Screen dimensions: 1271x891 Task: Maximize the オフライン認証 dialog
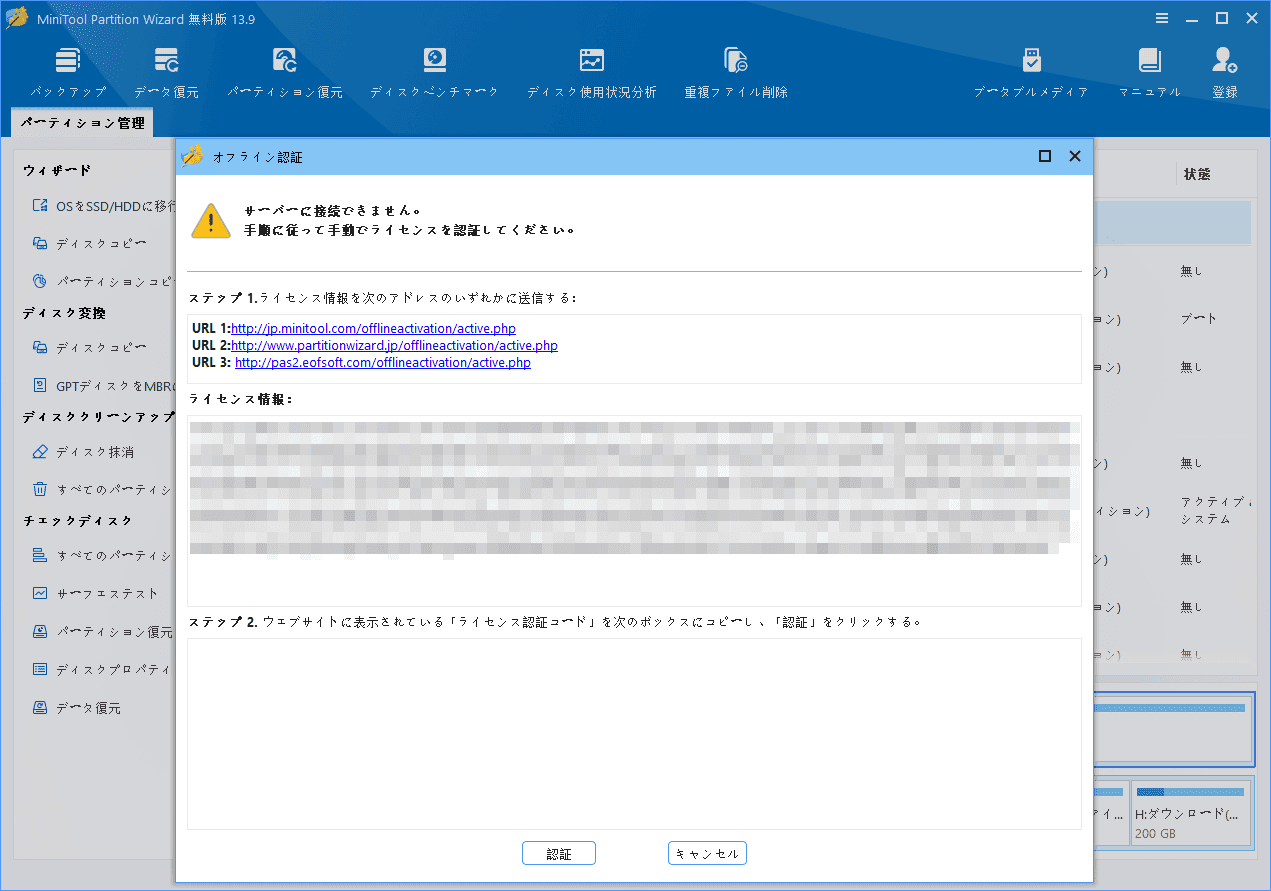coord(1045,156)
